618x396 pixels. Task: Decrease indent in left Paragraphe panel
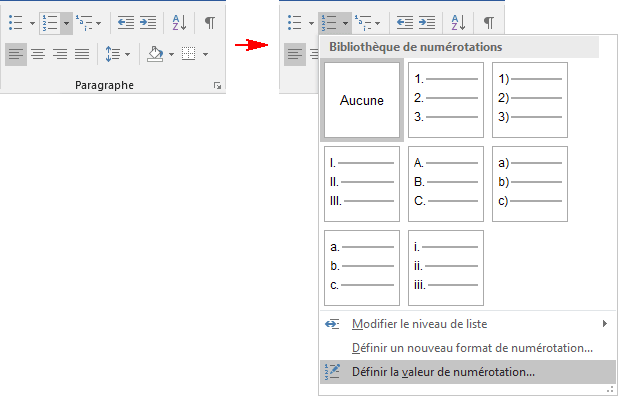(x=126, y=23)
